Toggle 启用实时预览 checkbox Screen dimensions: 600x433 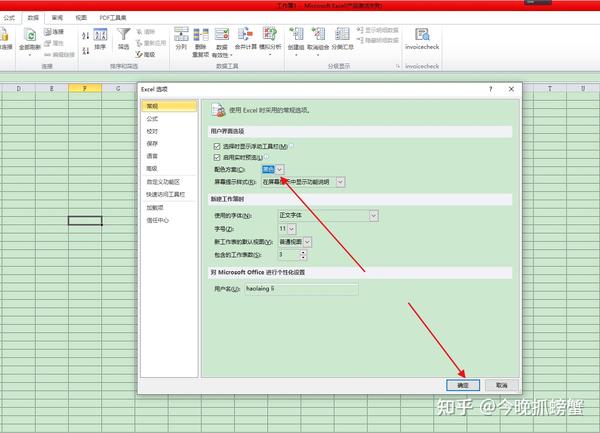click(x=217, y=157)
